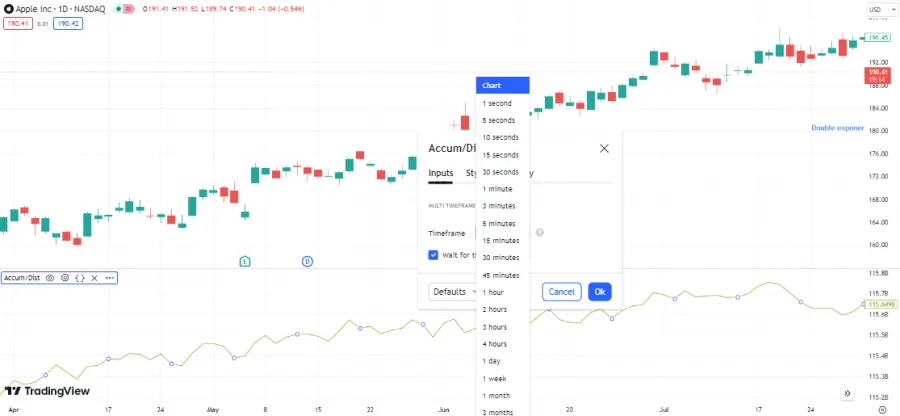The height and width of the screenshot is (416, 900).
Task: Toggle the market status indicator pill
Action: (124, 9)
